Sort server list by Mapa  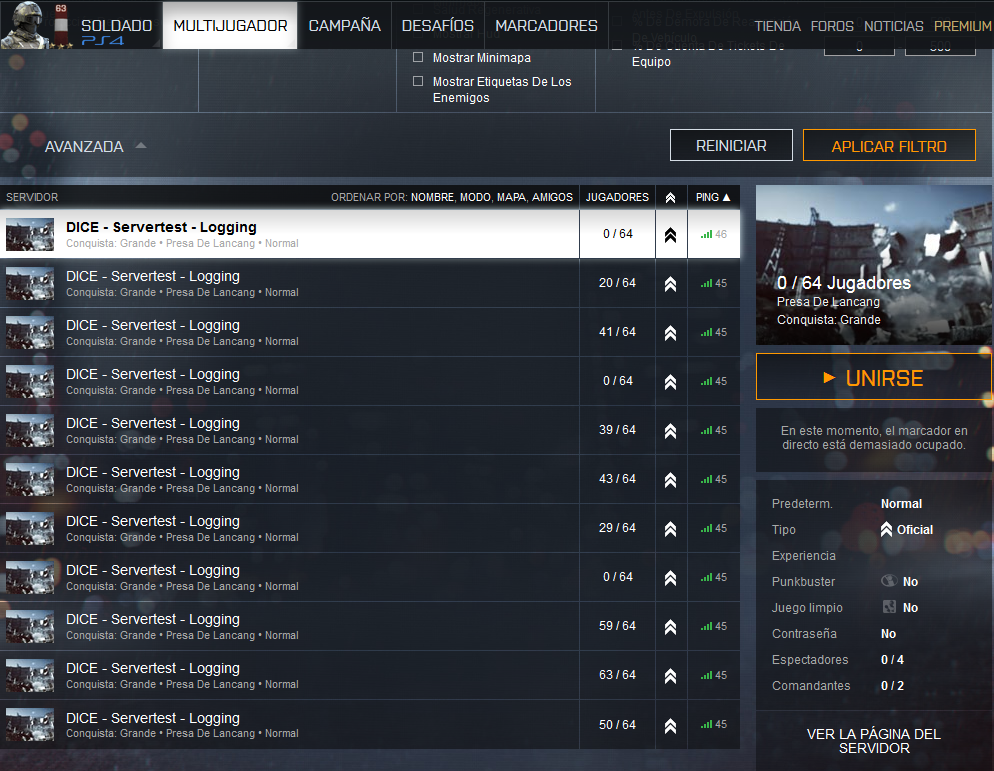coord(512,197)
